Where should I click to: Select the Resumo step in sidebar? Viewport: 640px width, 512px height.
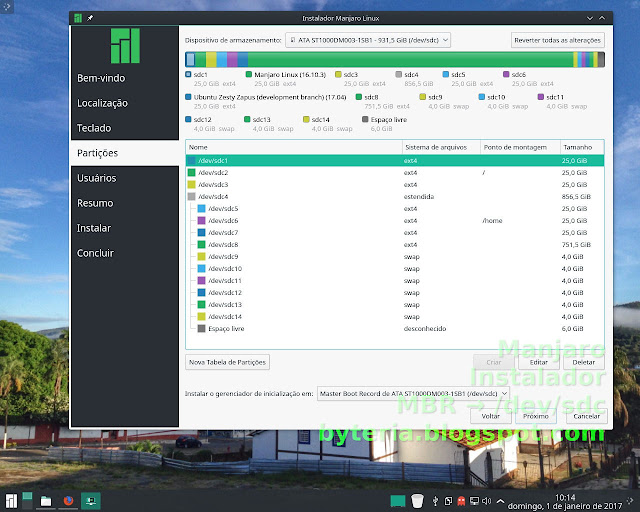point(125,203)
